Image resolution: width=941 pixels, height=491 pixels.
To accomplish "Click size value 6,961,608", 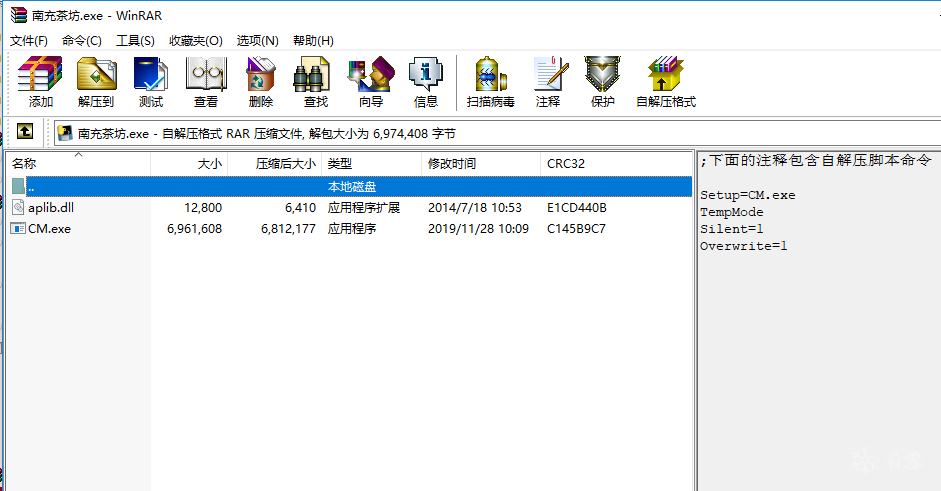I will point(194,229).
